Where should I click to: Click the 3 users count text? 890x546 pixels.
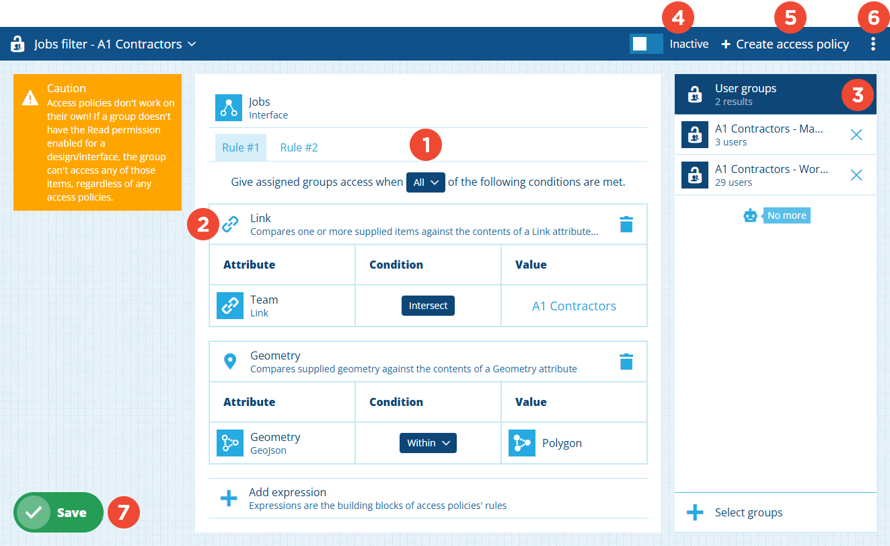(x=731, y=142)
